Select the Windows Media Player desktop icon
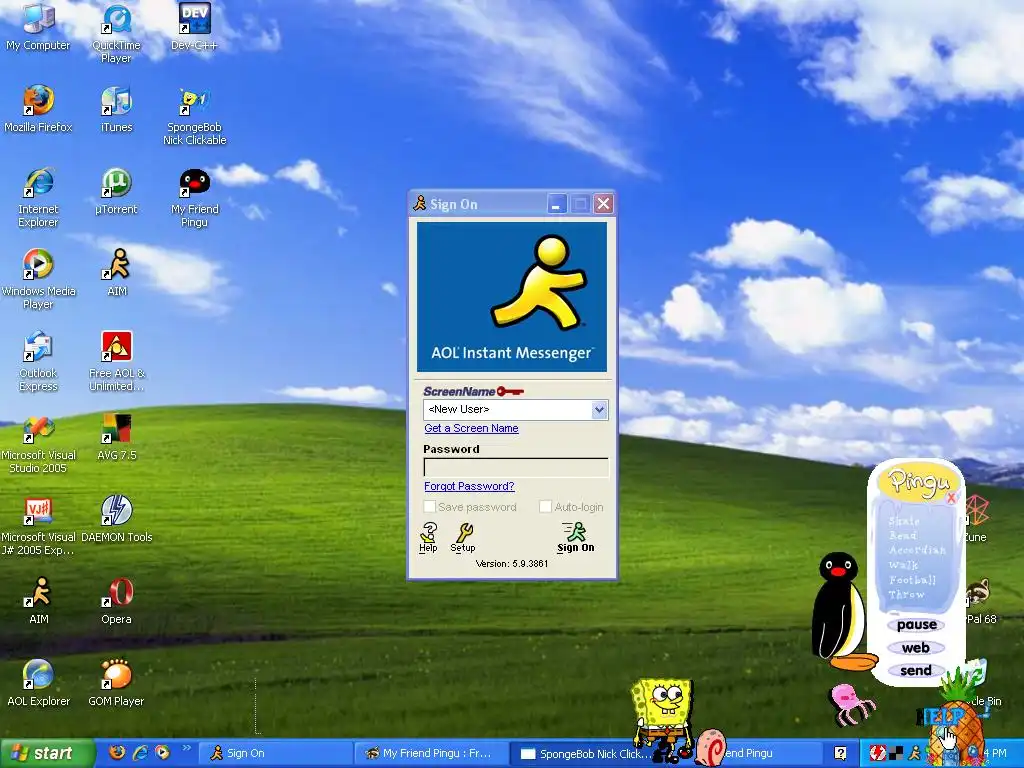The width and height of the screenshot is (1024, 768). click(x=38, y=279)
